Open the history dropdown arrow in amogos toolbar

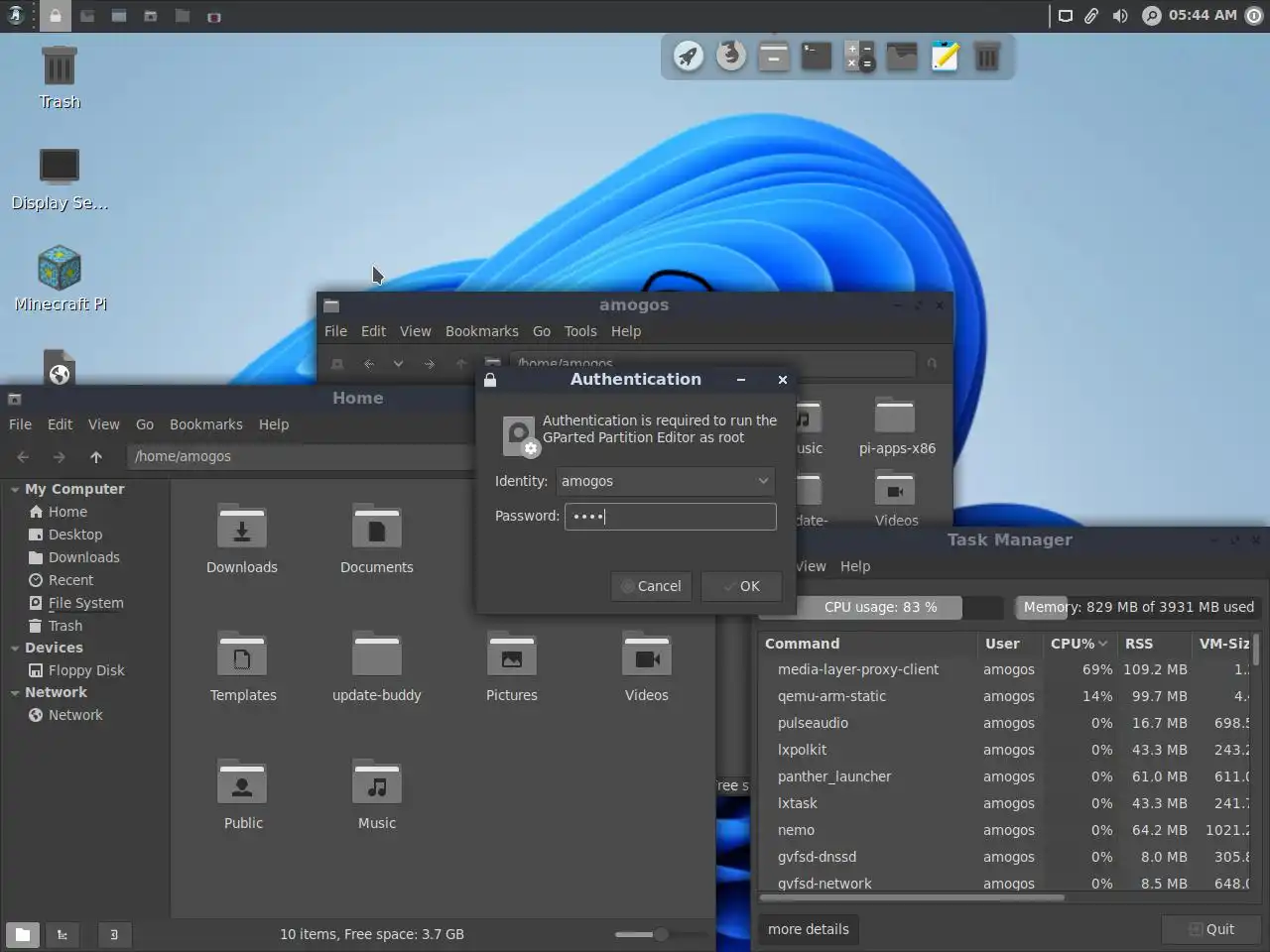point(398,364)
